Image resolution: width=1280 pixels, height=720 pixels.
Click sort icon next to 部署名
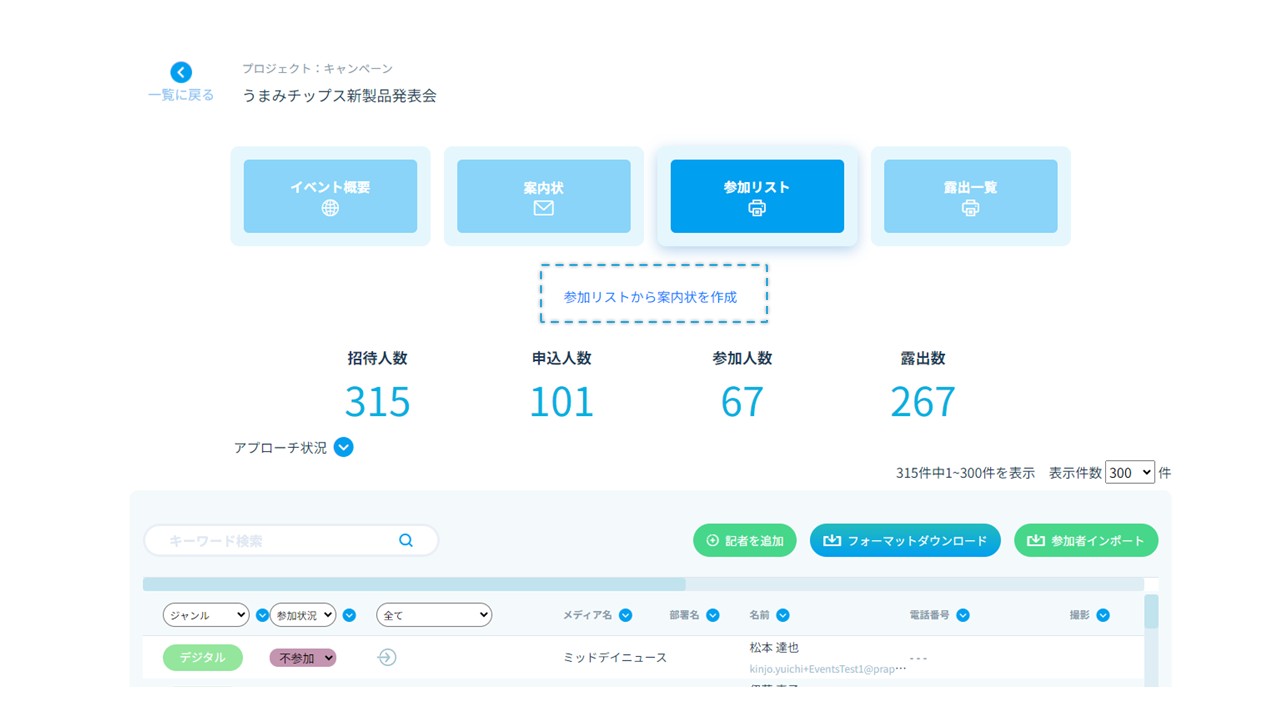click(713, 615)
